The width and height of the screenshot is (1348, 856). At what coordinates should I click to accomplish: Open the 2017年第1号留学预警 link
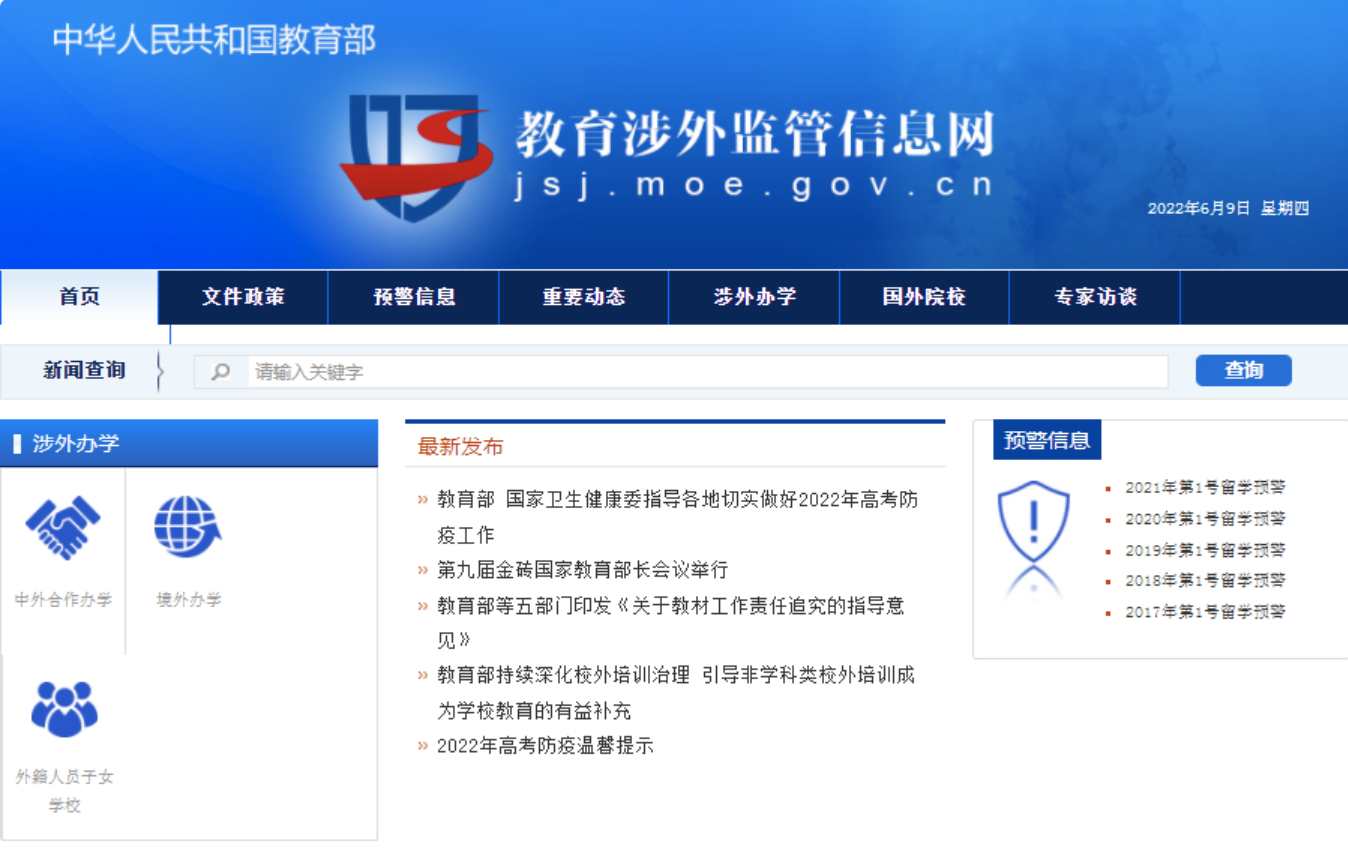1205,612
